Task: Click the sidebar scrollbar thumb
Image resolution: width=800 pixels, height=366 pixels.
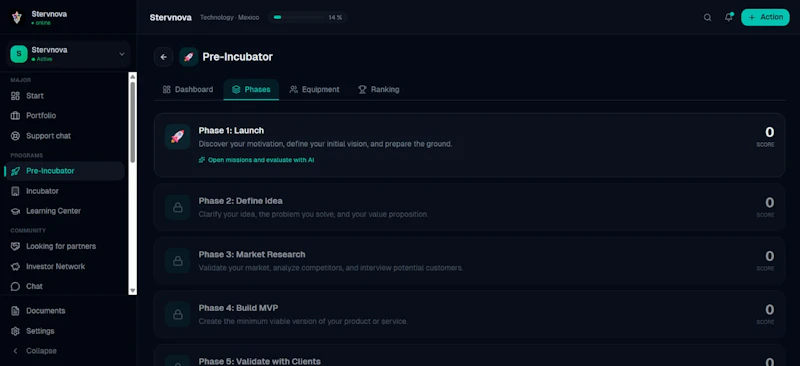Action: 133,122
